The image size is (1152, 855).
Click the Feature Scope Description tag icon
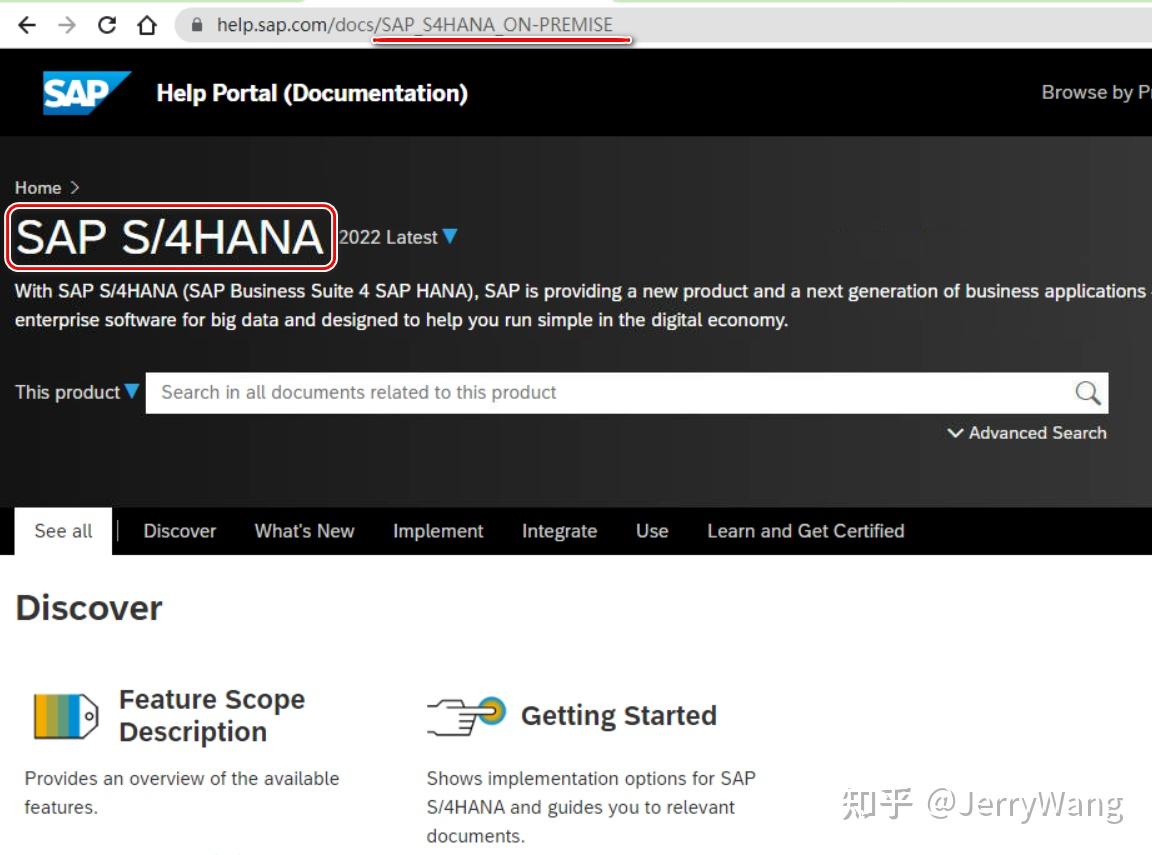point(62,713)
